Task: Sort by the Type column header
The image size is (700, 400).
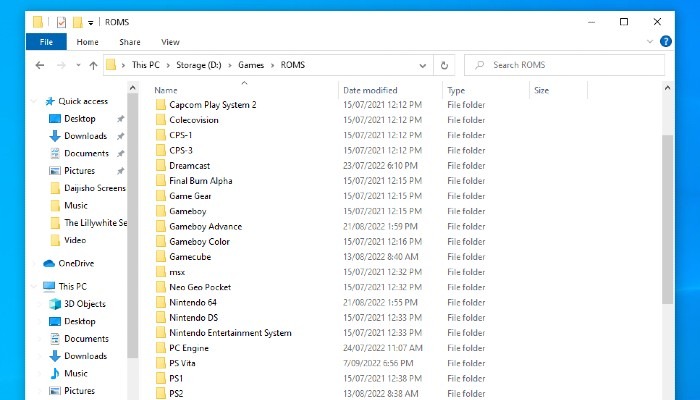Action: click(456, 91)
